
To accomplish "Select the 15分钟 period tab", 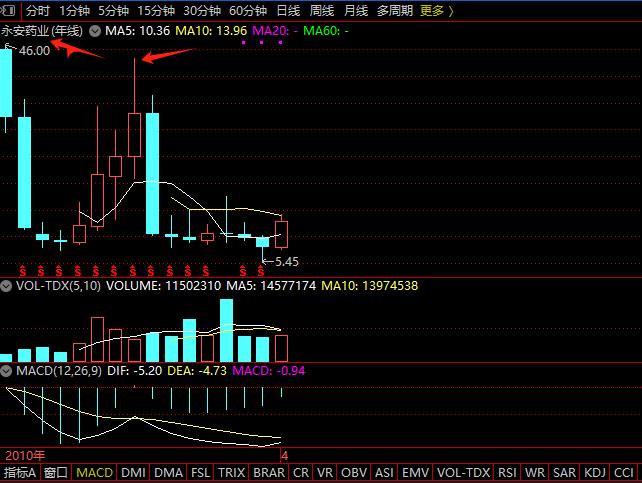I will pos(156,11).
